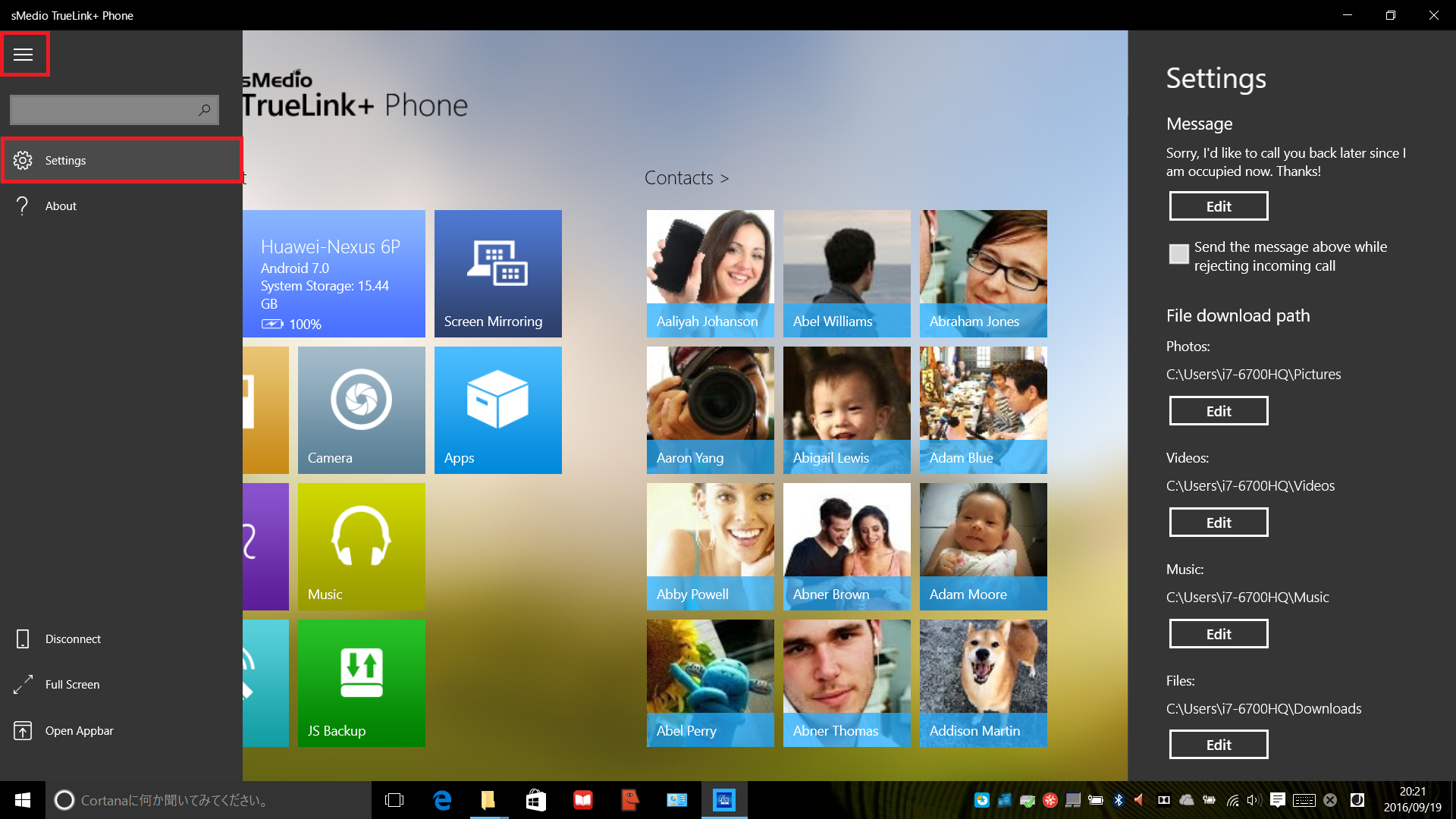Screen dimensions: 1456x819
Task: Expand the Contacts section heading
Action: click(686, 177)
